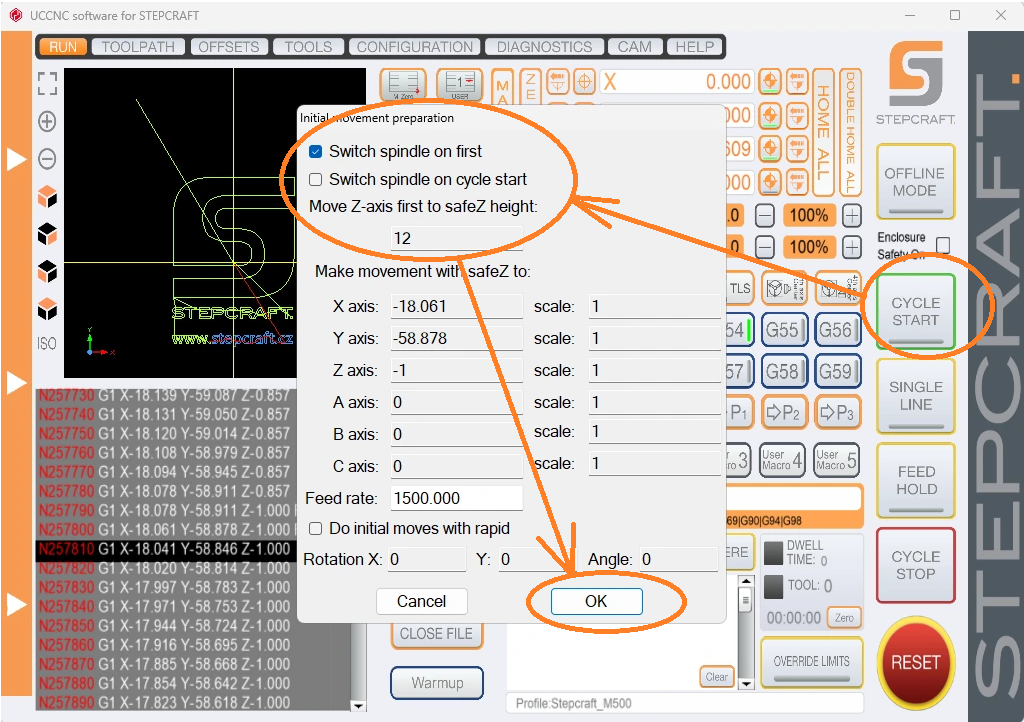Click the zero target icon in the 609 row
The width and height of the screenshot is (1024, 722).
(770, 148)
